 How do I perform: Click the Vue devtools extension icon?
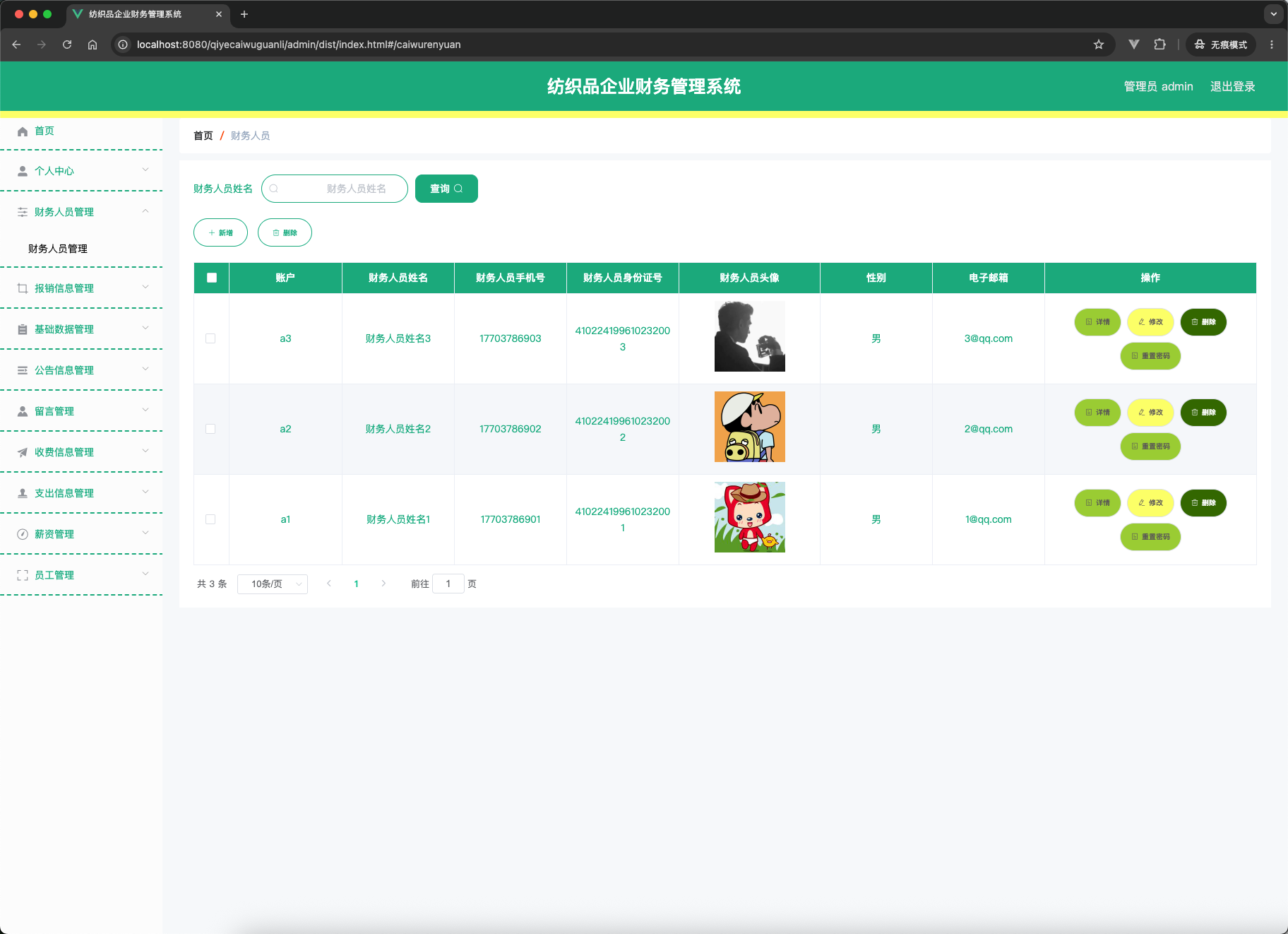pos(1134,45)
